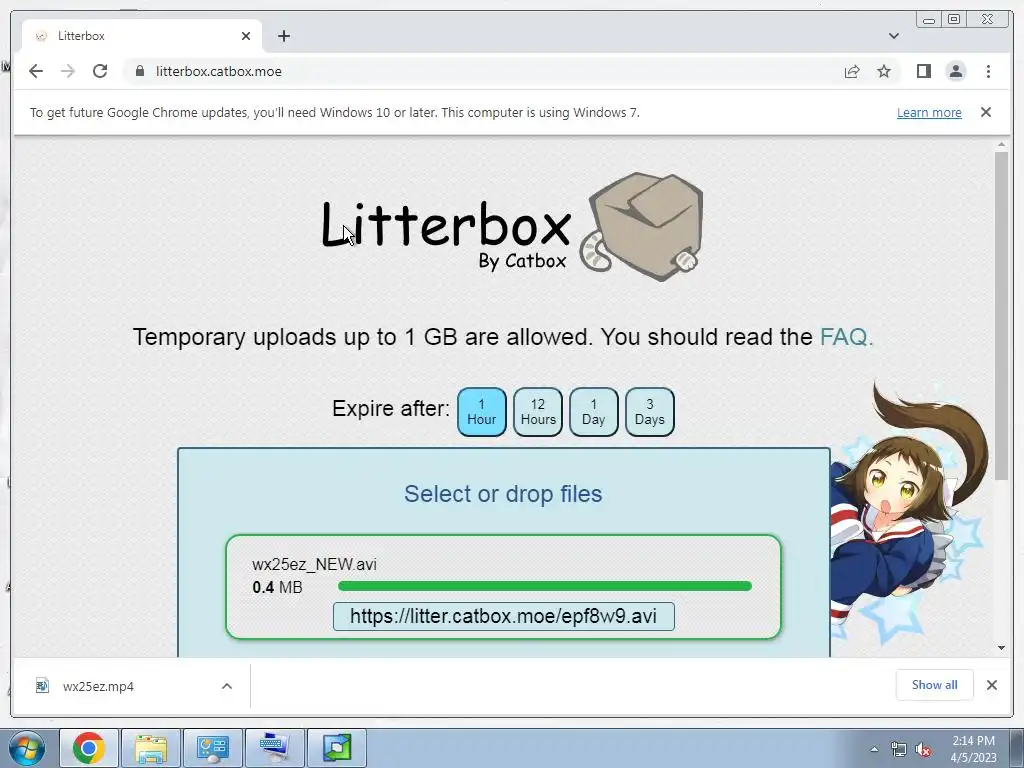Click the scrollbar up arrow

tap(1002, 144)
